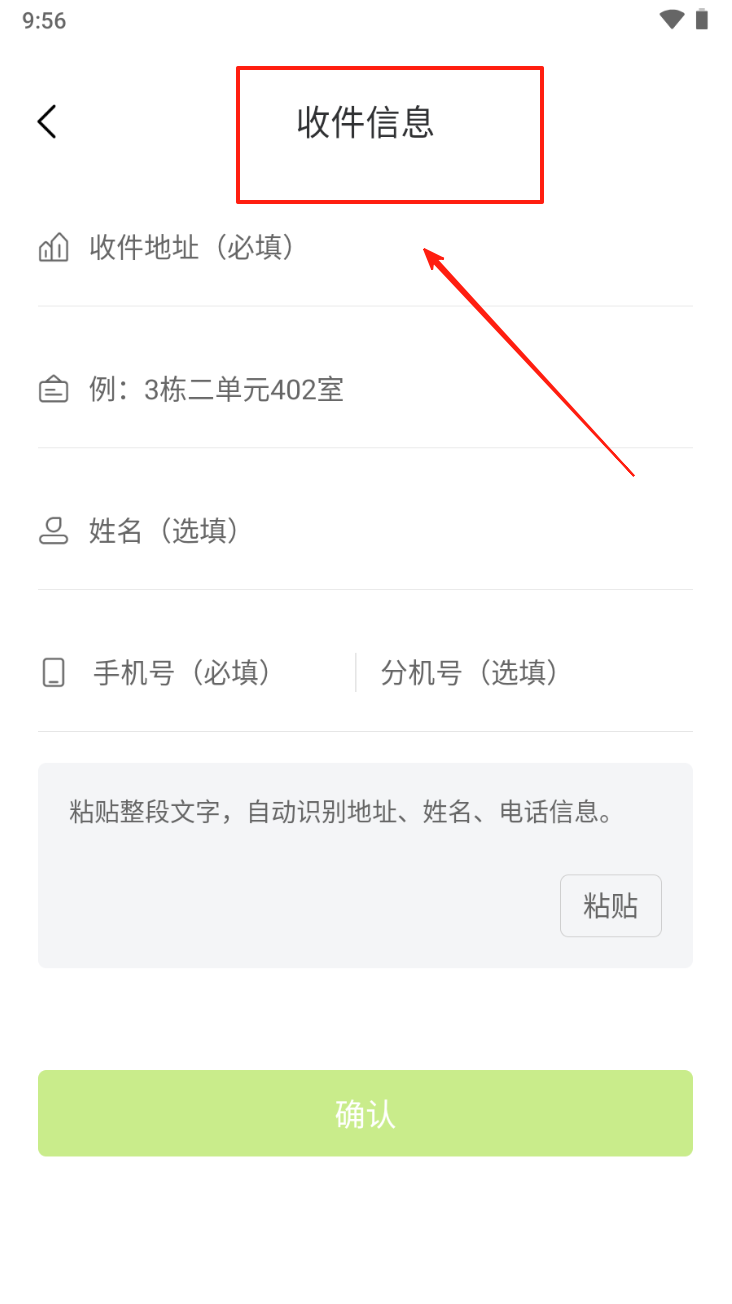Image resolution: width=732 pixels, height=1304 pixels.
Task: Focus the 例:3栋二单元402室 detail field
Action: click(365, 389)
